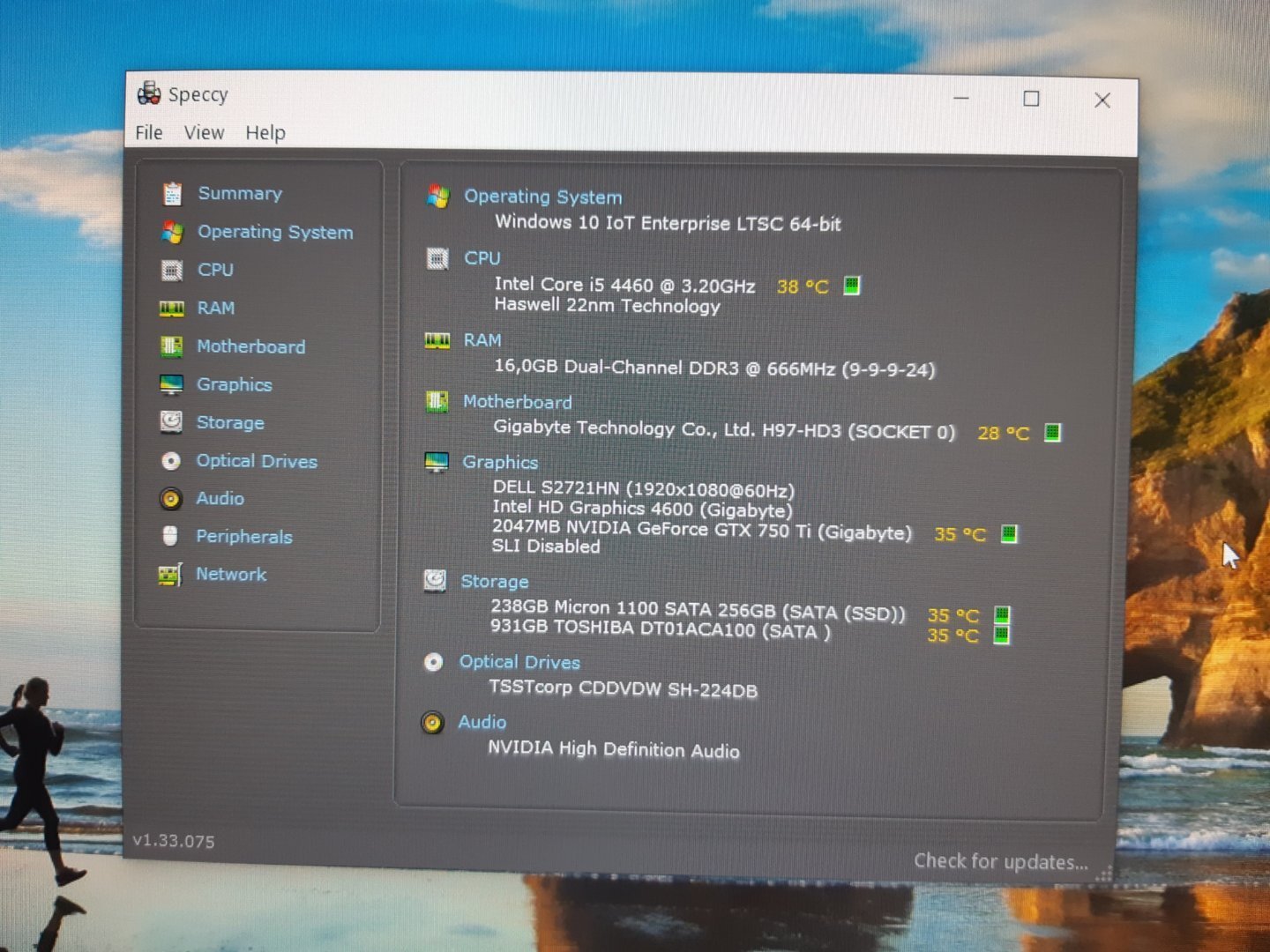Click the green indicator beside motherboard 28 °C

[x=1052, y=432]
